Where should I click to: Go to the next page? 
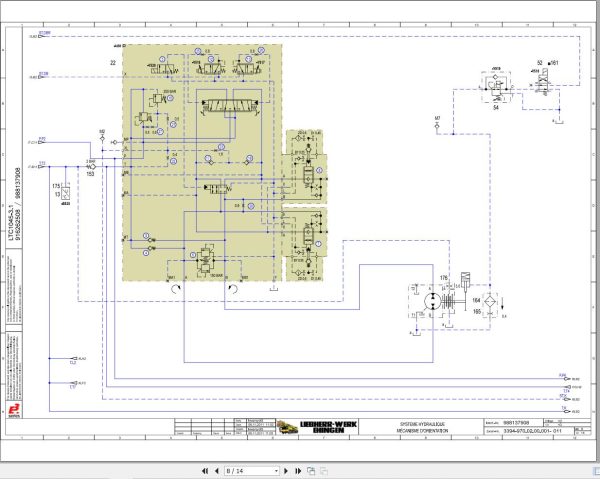pyautogui.click(x=285, y=471)
